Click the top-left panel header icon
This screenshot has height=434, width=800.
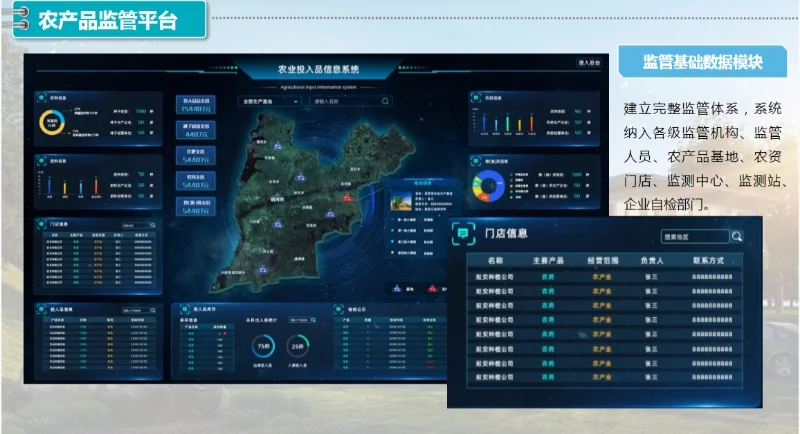pos(41,97)
